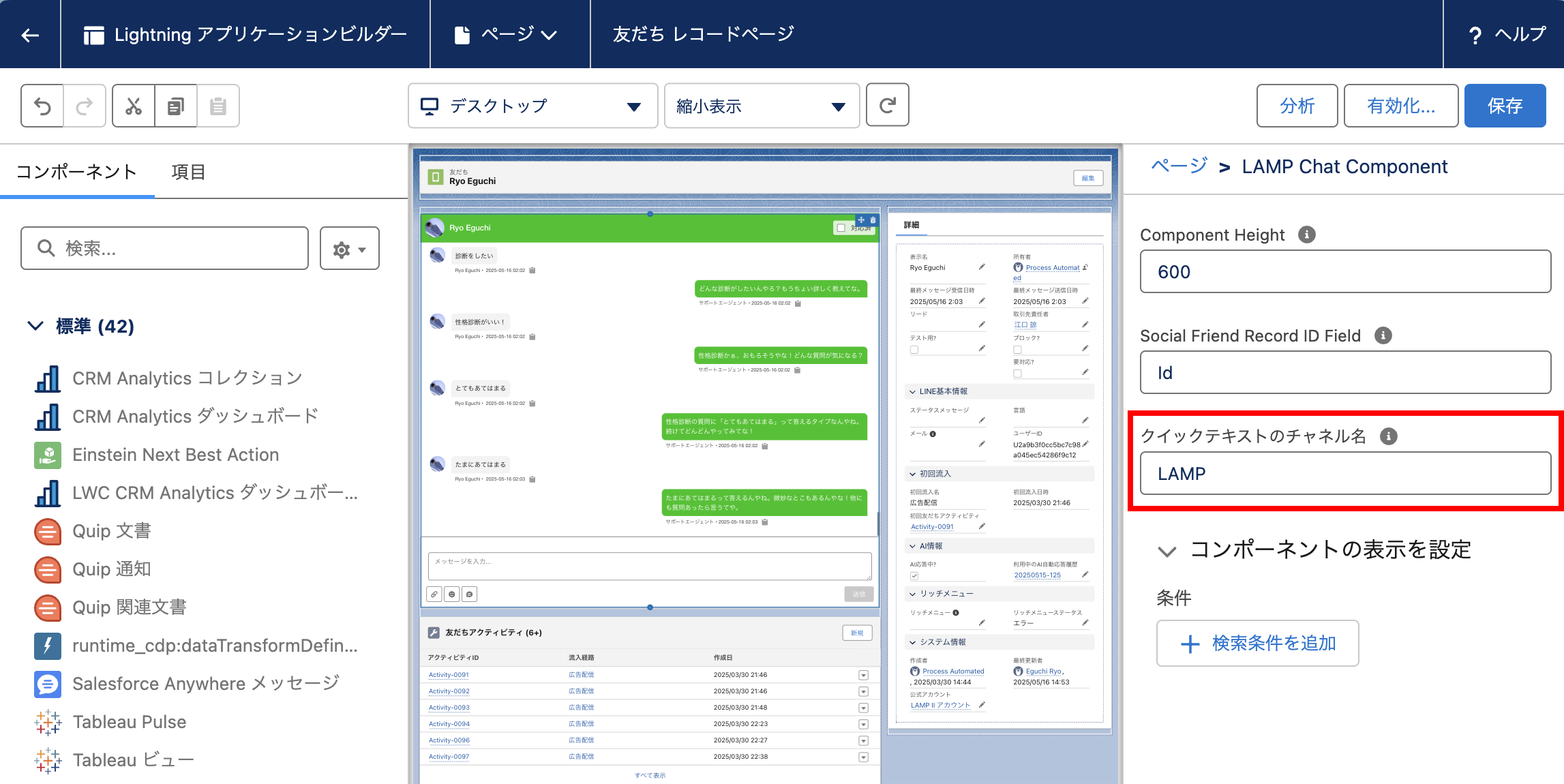Viewport: 1564px width, 784px height.
Task: Open the component list settings gear
Action: (349, 249)
